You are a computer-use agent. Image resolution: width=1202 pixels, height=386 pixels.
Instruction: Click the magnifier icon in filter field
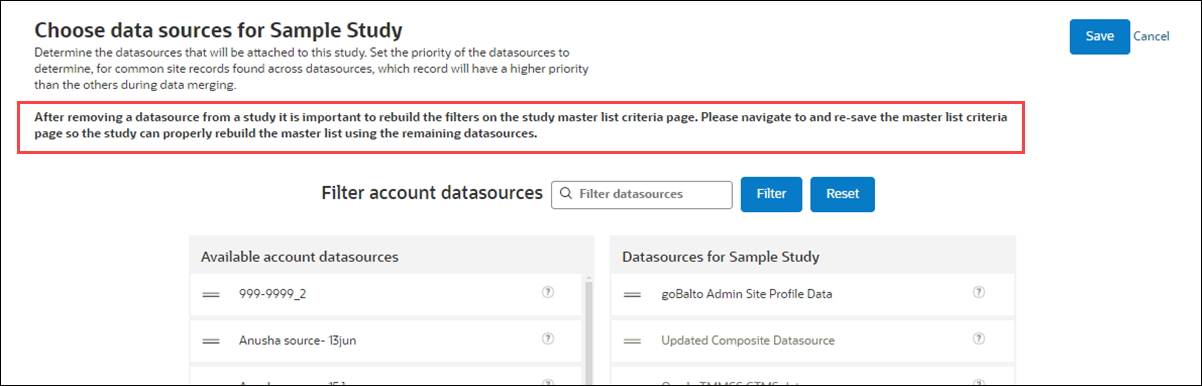(x=566, y=194)
